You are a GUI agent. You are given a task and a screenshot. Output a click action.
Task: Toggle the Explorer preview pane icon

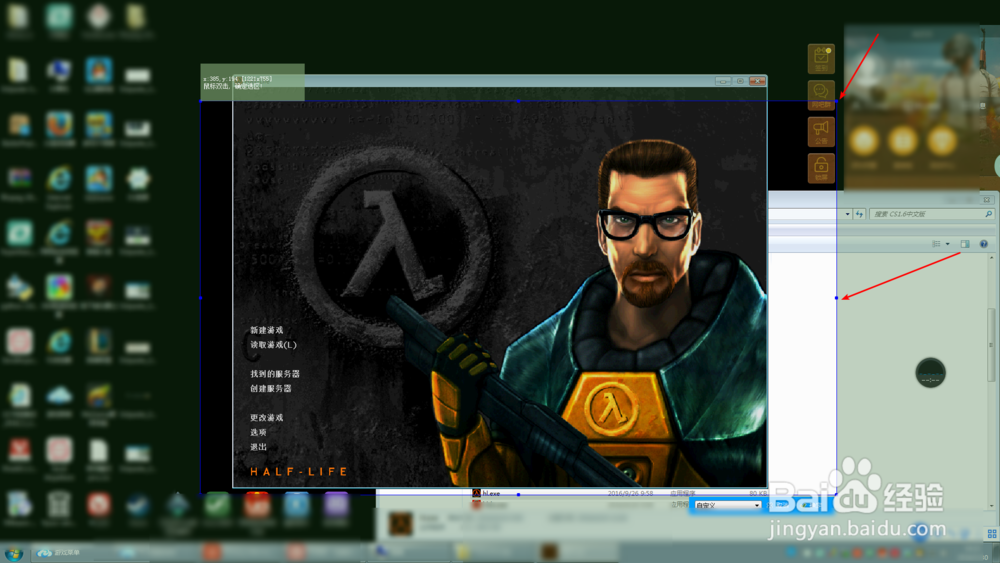point(965,244)
